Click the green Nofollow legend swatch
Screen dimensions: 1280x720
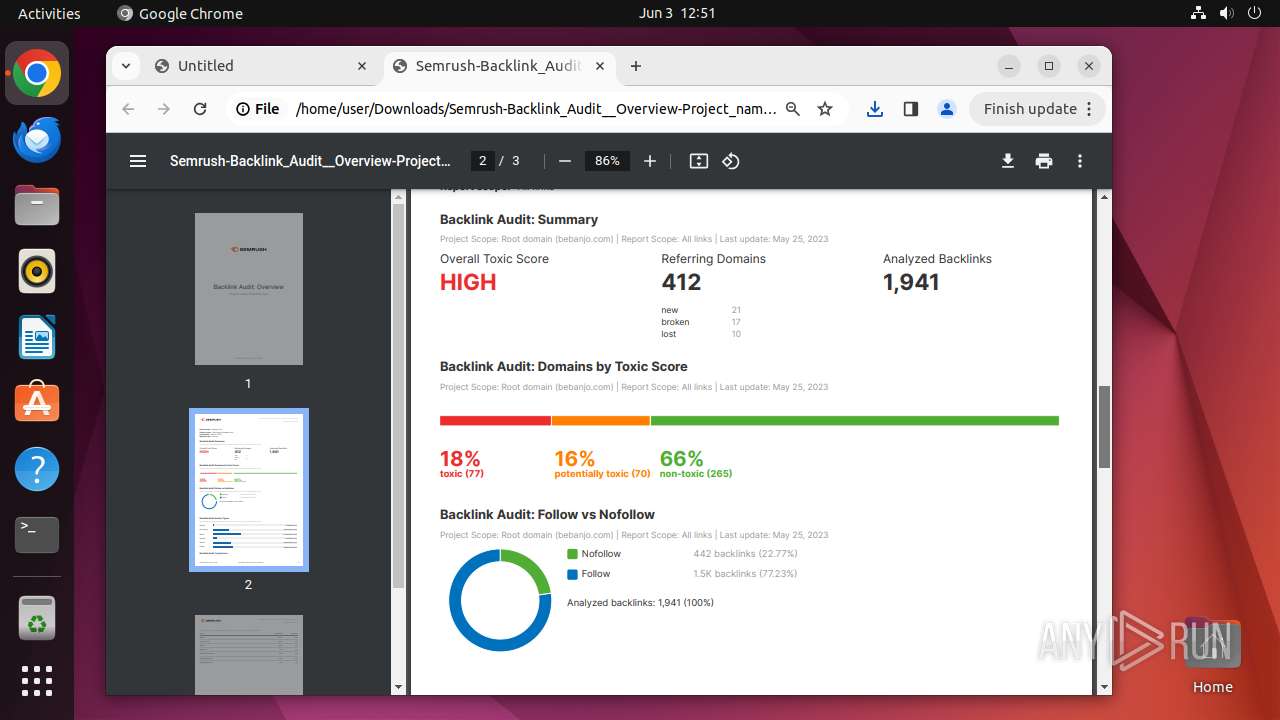pyautogui.click(x=572, y=554)
